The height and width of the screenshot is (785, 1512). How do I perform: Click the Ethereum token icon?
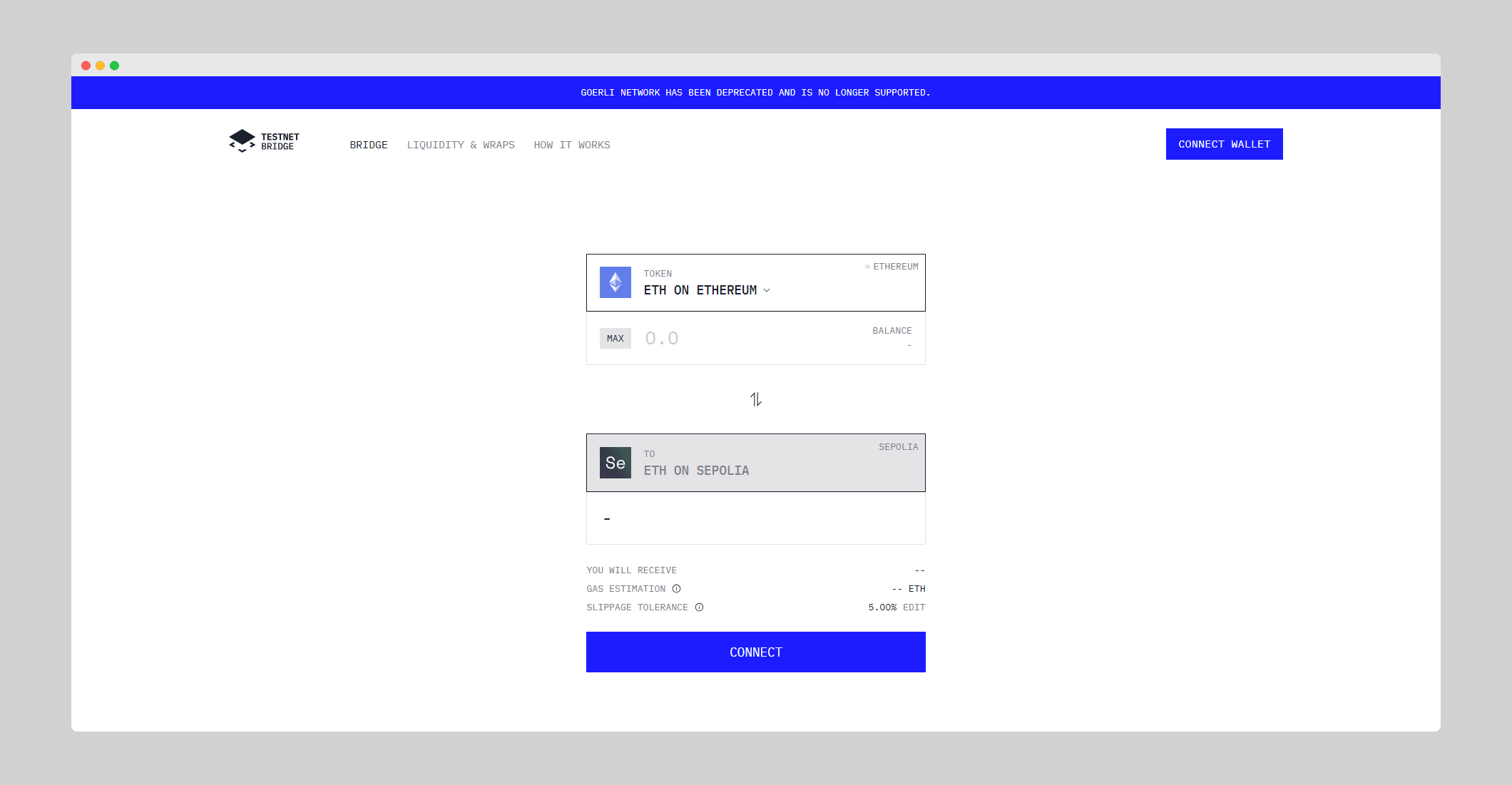(615, 282)
